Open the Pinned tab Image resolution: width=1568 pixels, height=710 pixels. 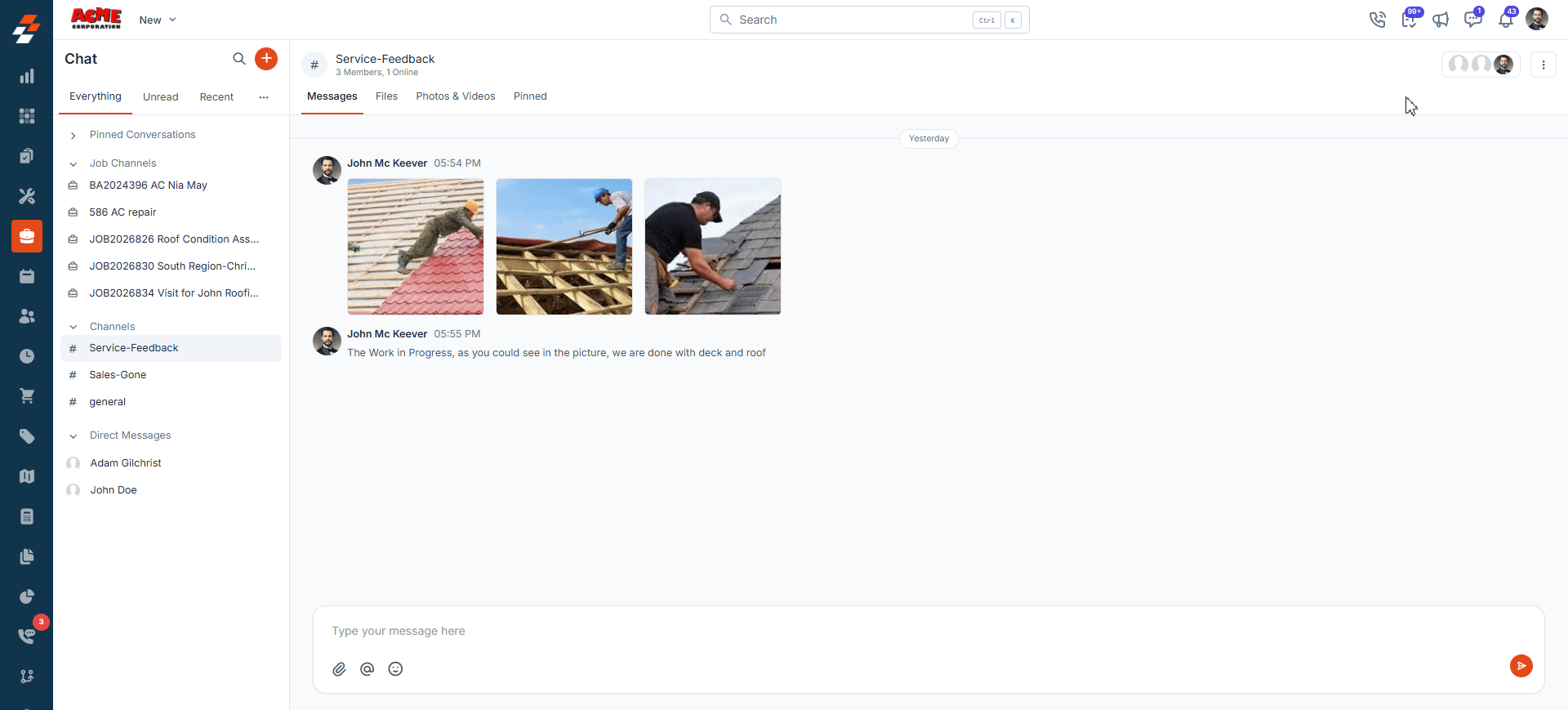coord(530,96)
